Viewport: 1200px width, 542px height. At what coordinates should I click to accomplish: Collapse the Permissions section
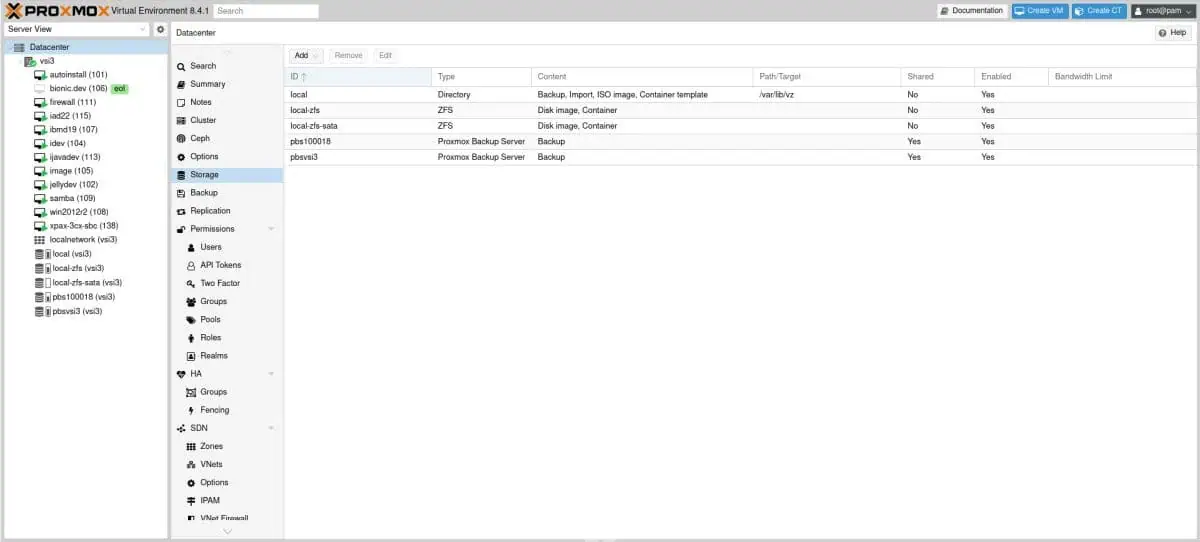[x=271, y=229]
